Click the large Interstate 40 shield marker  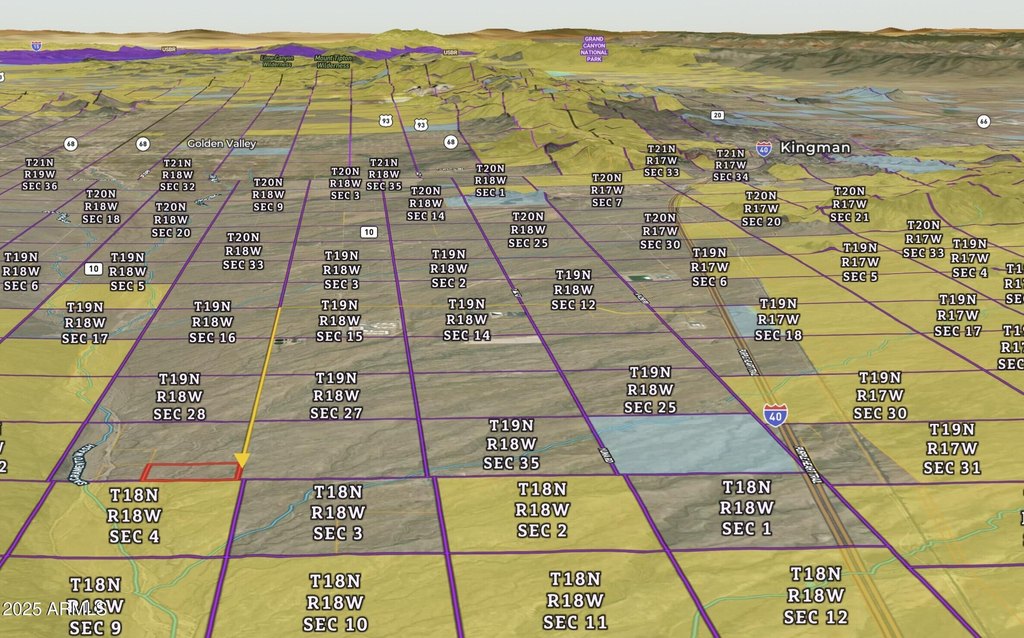click(x=776, y=413)
